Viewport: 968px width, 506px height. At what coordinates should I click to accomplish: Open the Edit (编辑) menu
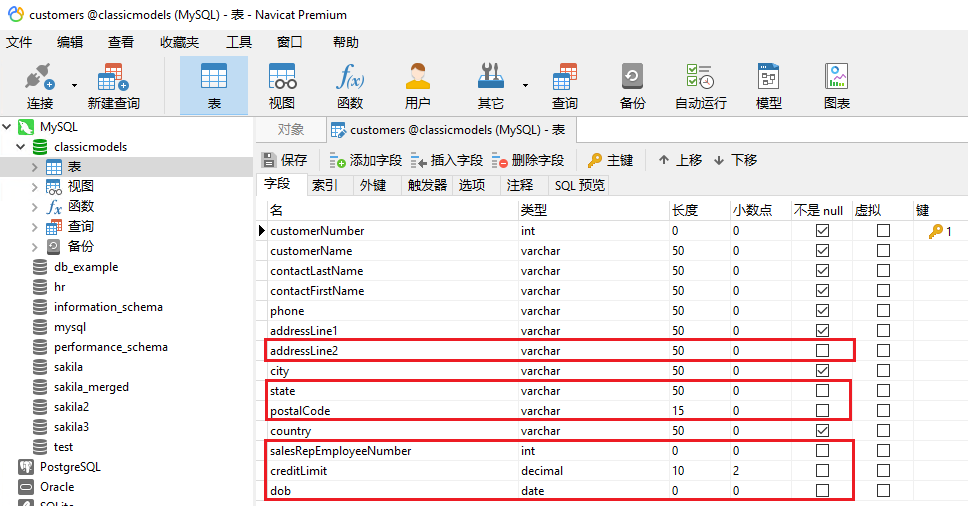click(70, 42)
